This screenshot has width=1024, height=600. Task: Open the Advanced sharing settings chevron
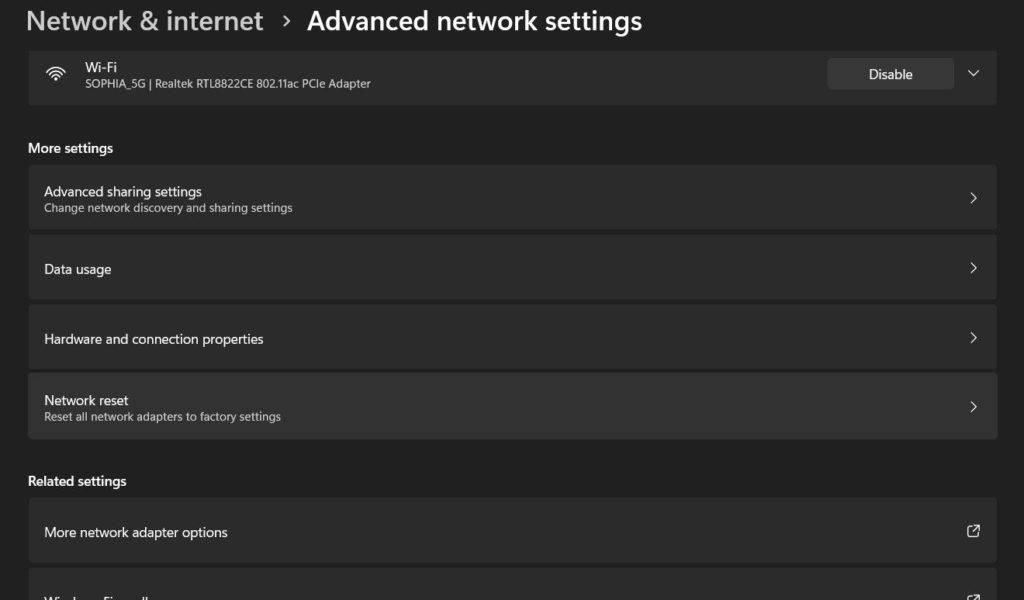point(973,198)
